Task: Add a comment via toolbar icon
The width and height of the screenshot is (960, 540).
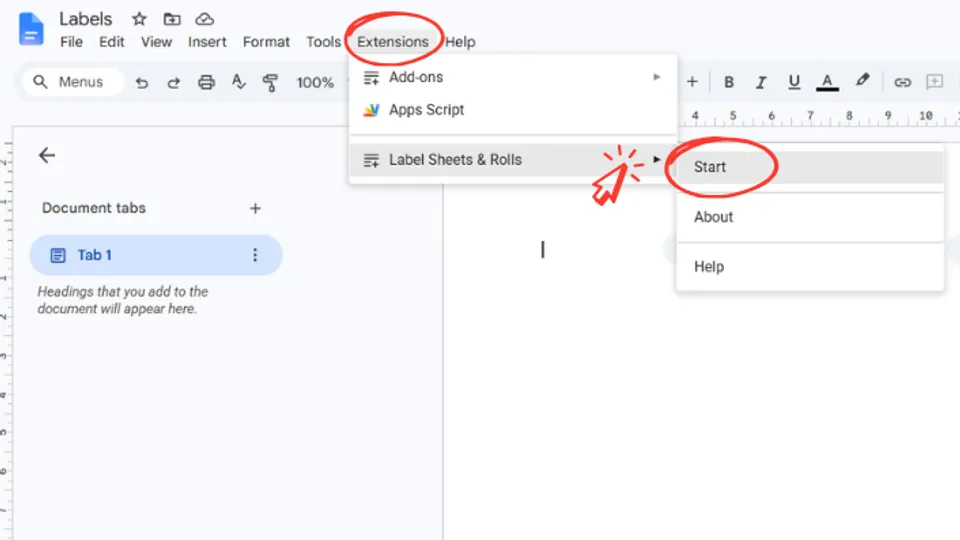Action: (934, 81)
